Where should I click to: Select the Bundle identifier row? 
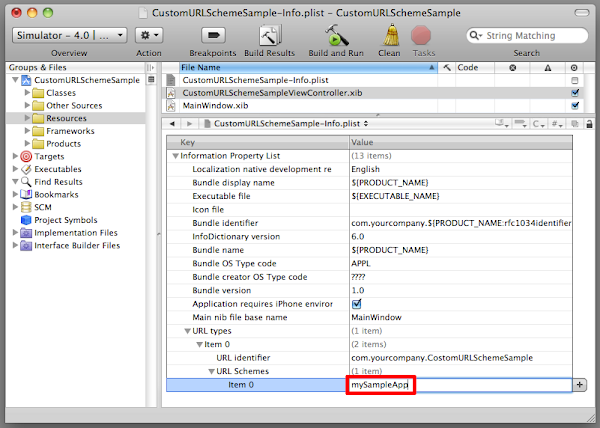[x=370, y=223]
